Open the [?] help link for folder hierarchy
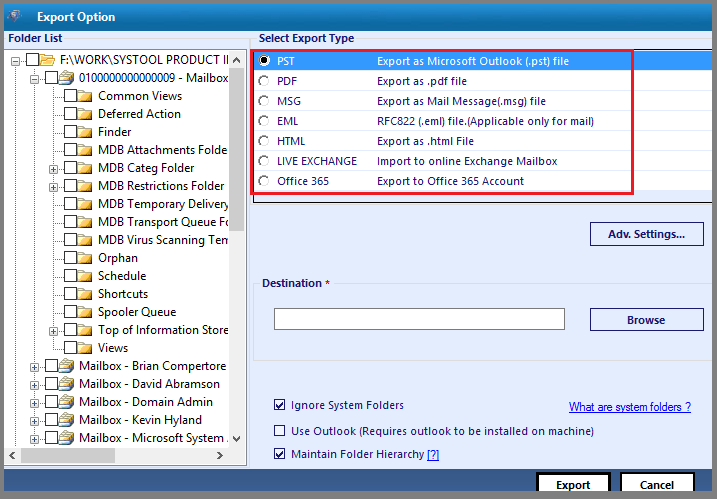The width and height of the screenshot is (717, 499). [x=433, y=454]
